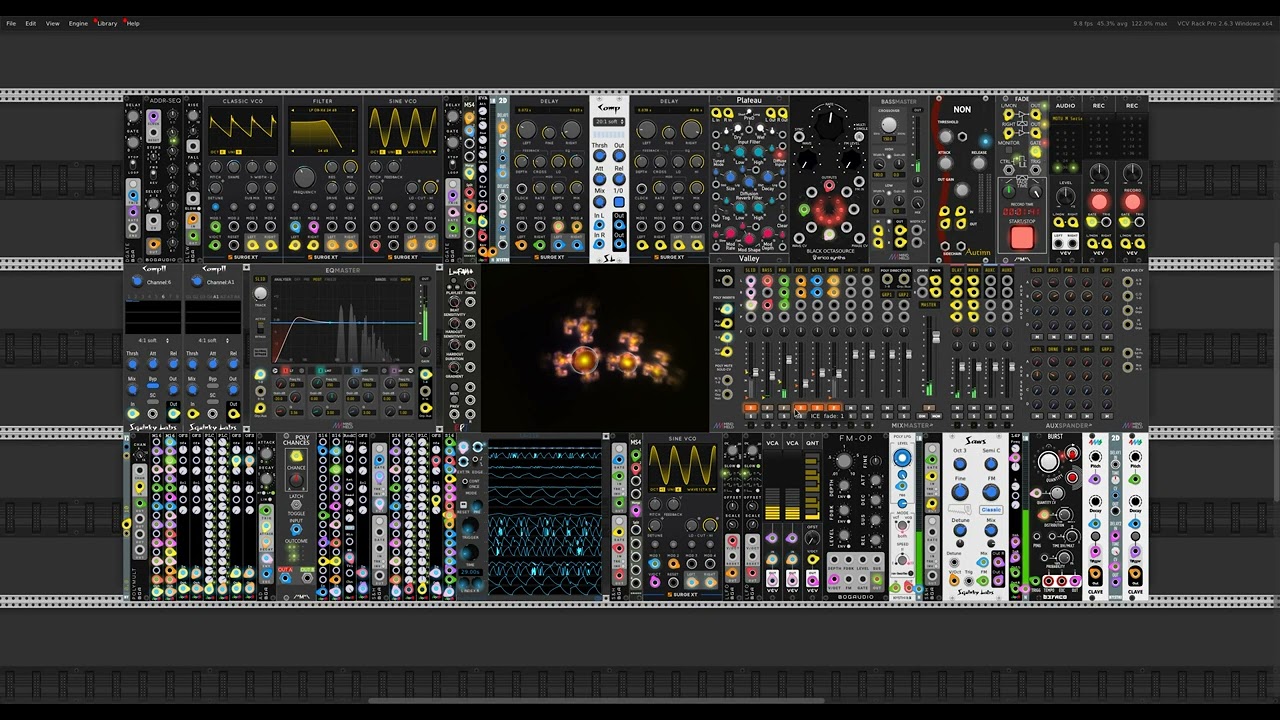The height and width of the screenshot is (720, 1280).
Task: Toggle Byp on Comp II Channel 6
Action: tap(153, 385)
